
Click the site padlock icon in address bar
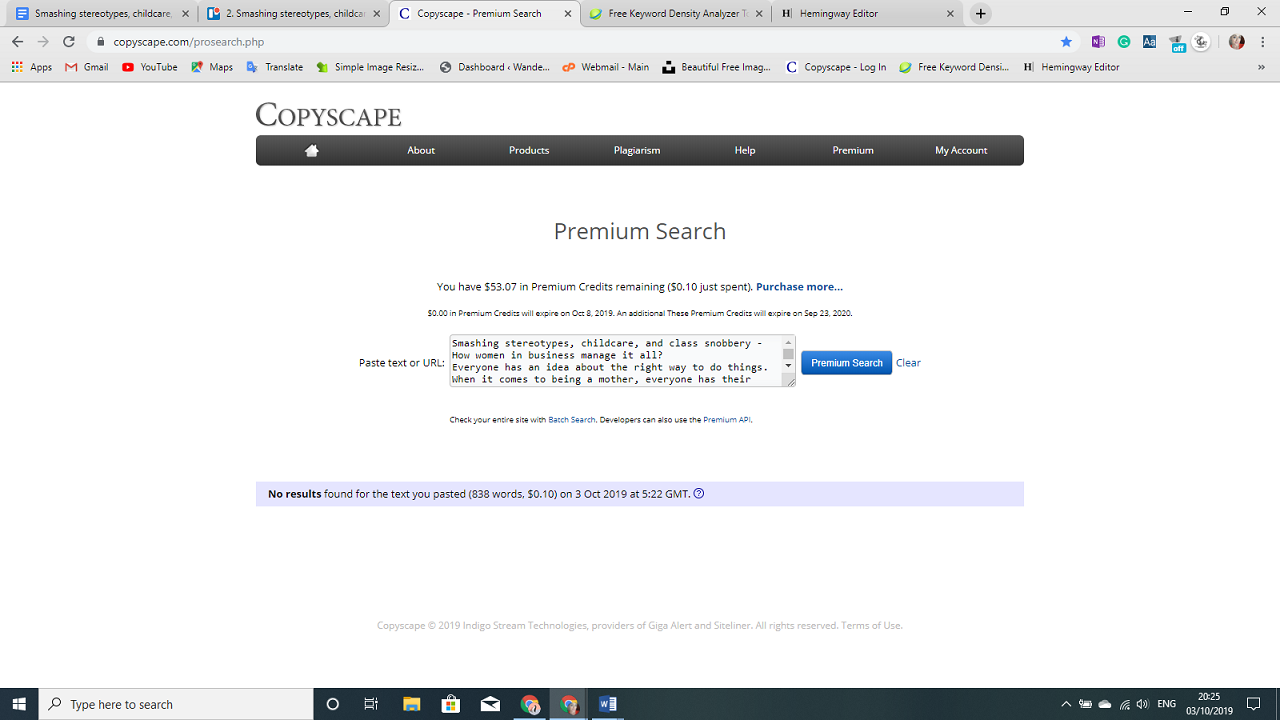click(x=100, y=42)
